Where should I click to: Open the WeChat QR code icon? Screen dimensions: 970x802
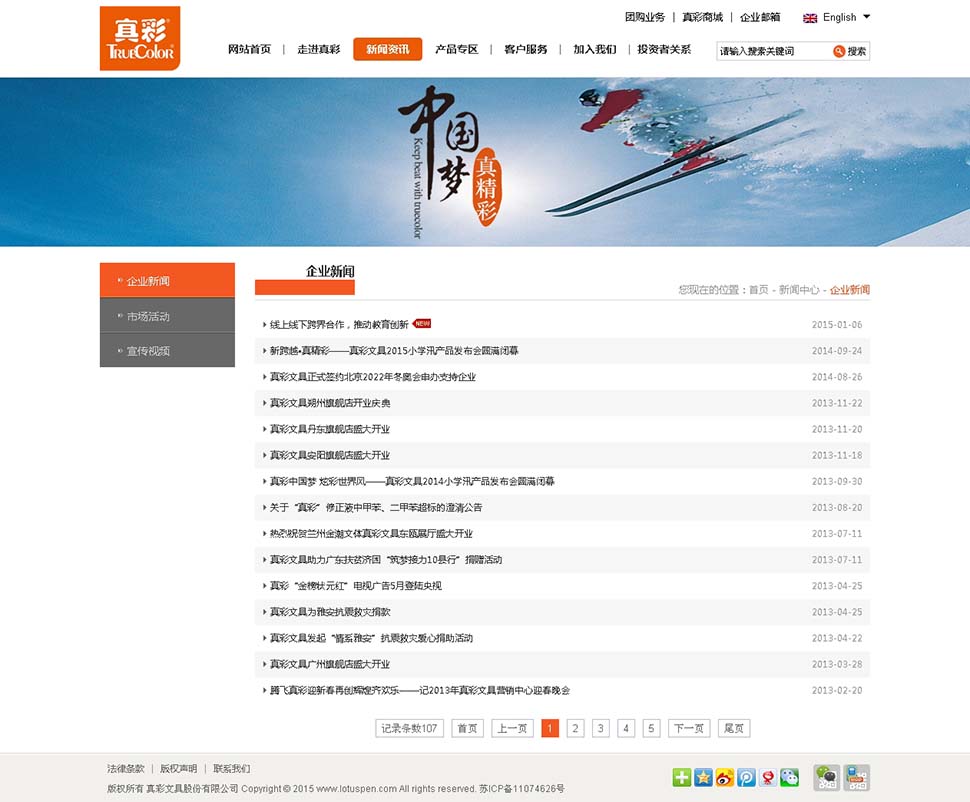coord(827,777)
